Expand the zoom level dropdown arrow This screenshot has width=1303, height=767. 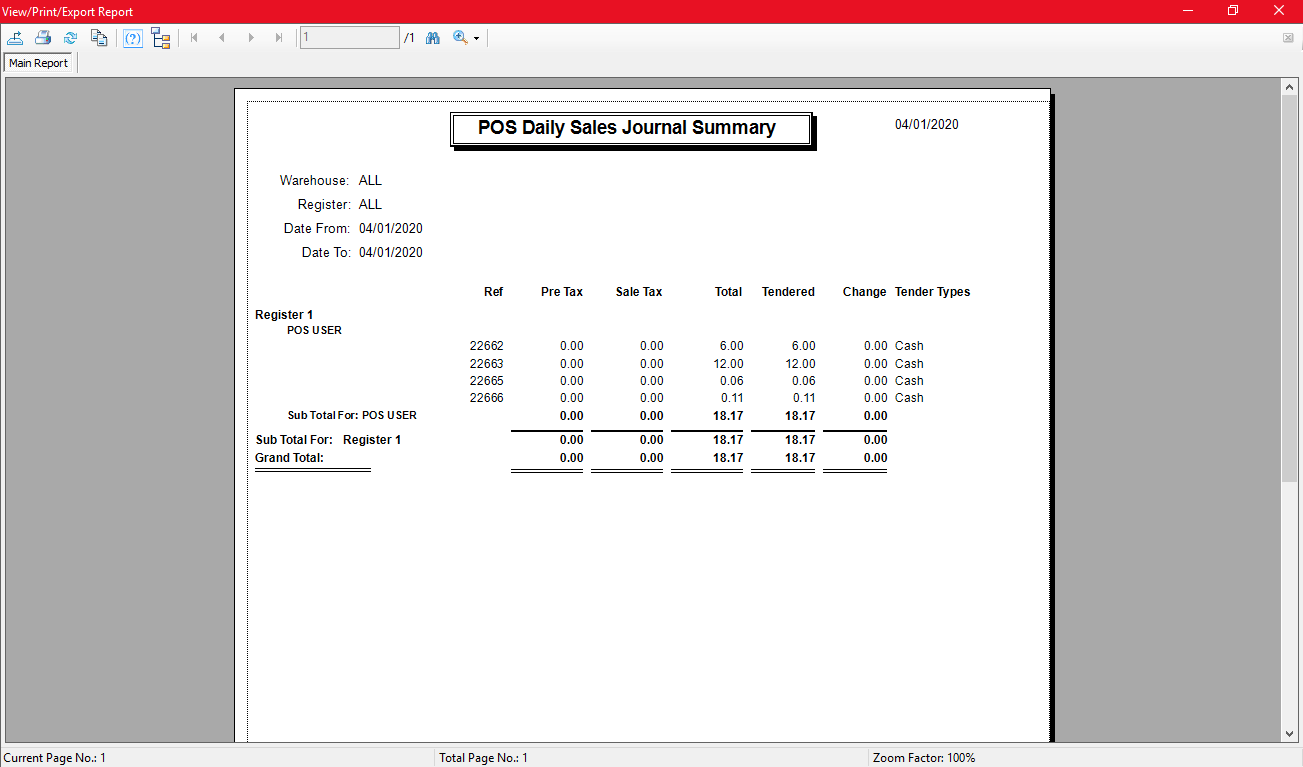pyautogui.click(x=477, y=39)
